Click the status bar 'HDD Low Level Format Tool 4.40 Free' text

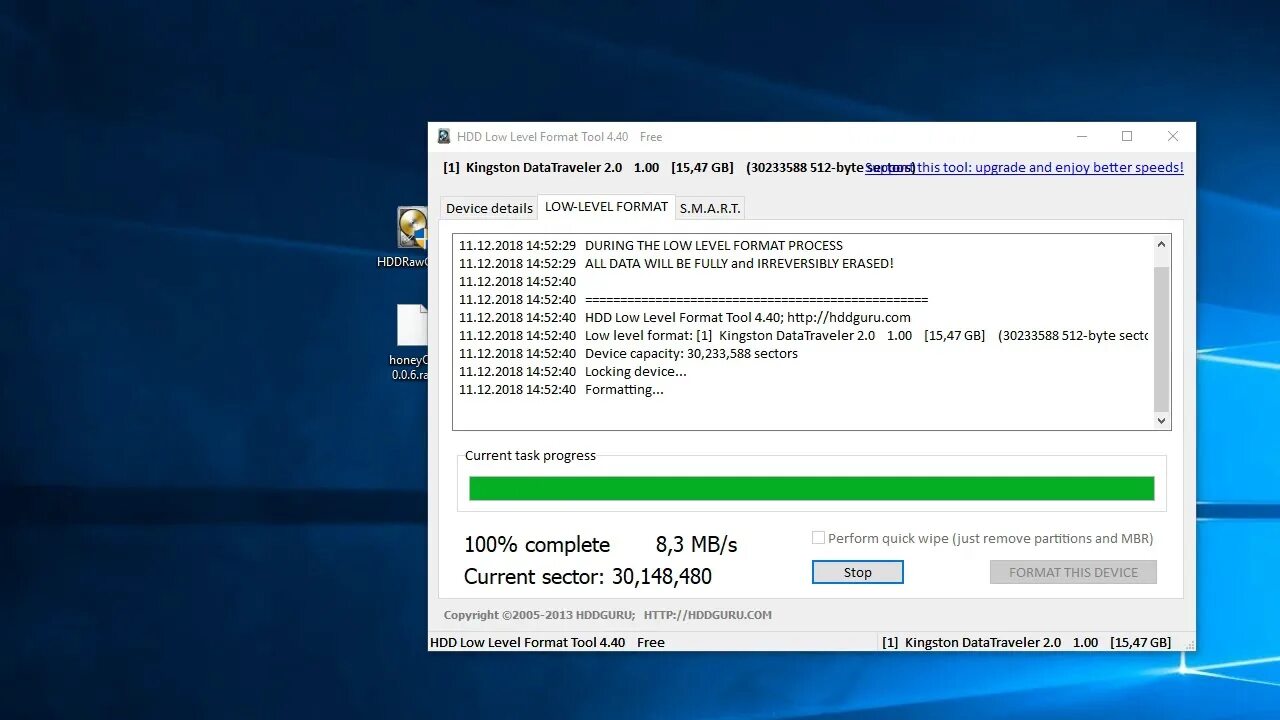[x=547, y=643]
